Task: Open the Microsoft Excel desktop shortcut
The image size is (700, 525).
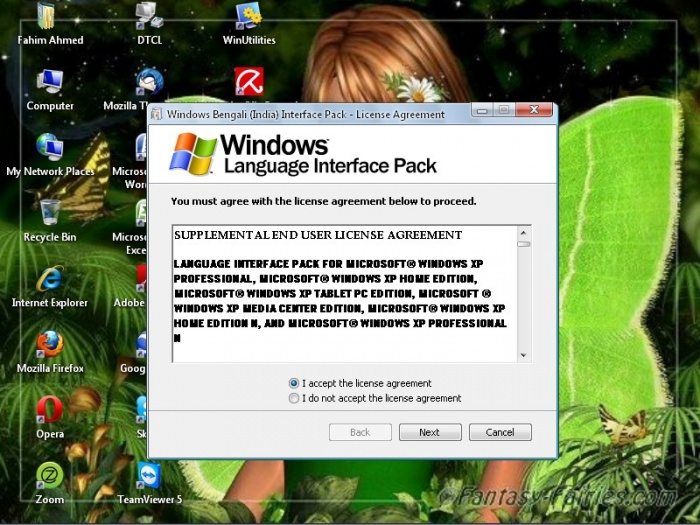Action: click(141, 212)
